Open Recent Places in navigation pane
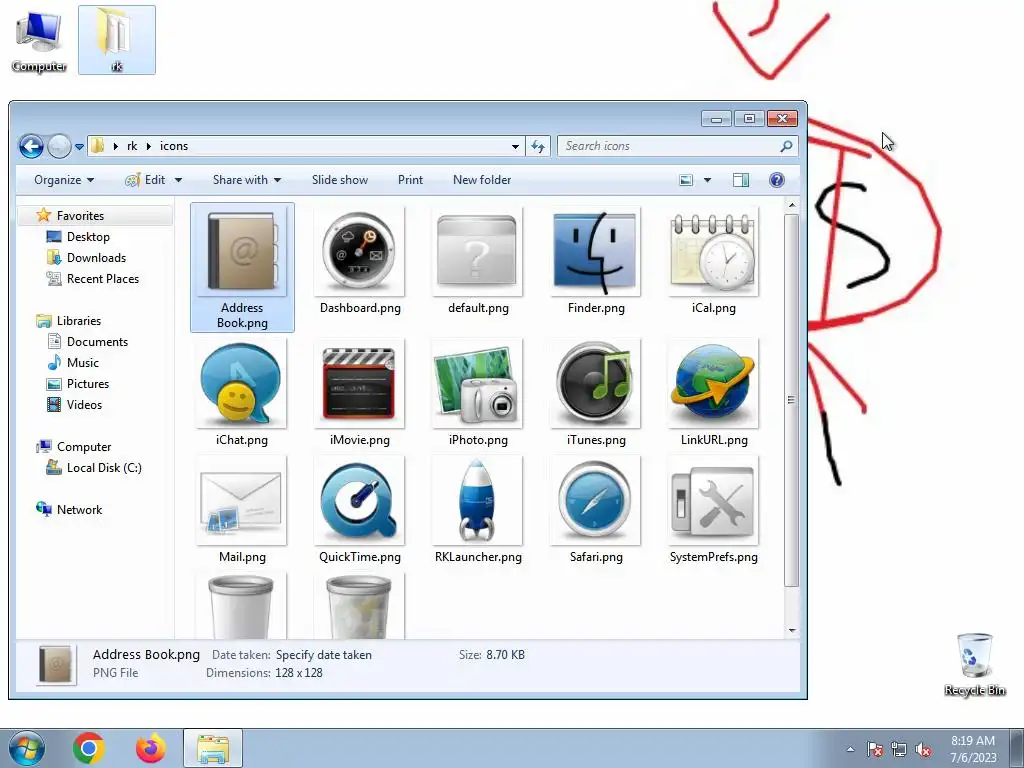This screenshot has height=768, width=1024. (x=103, y=279)
